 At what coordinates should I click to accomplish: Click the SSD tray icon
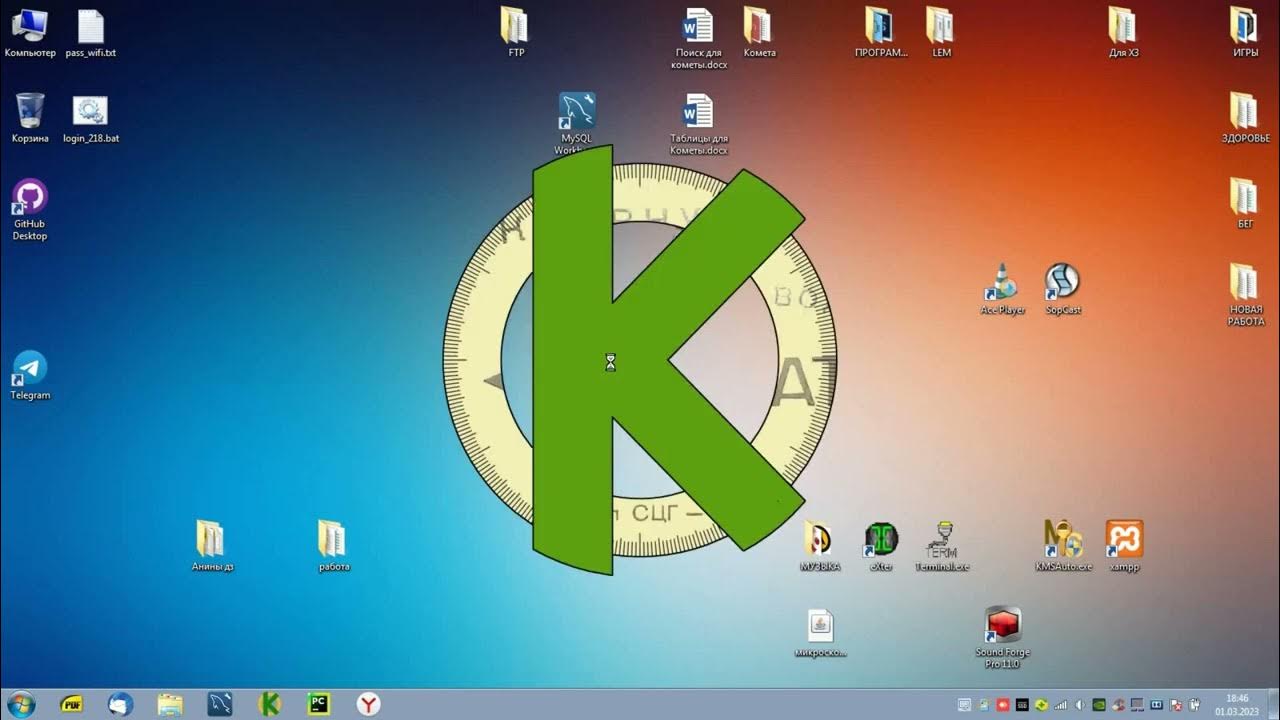coord(1022,705)
